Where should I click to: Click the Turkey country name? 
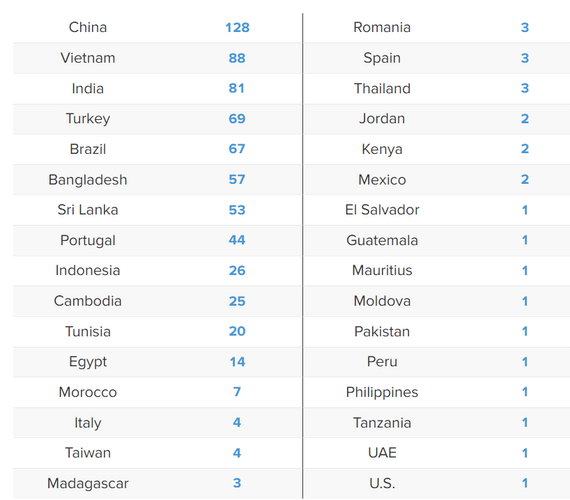pos(88,119)
